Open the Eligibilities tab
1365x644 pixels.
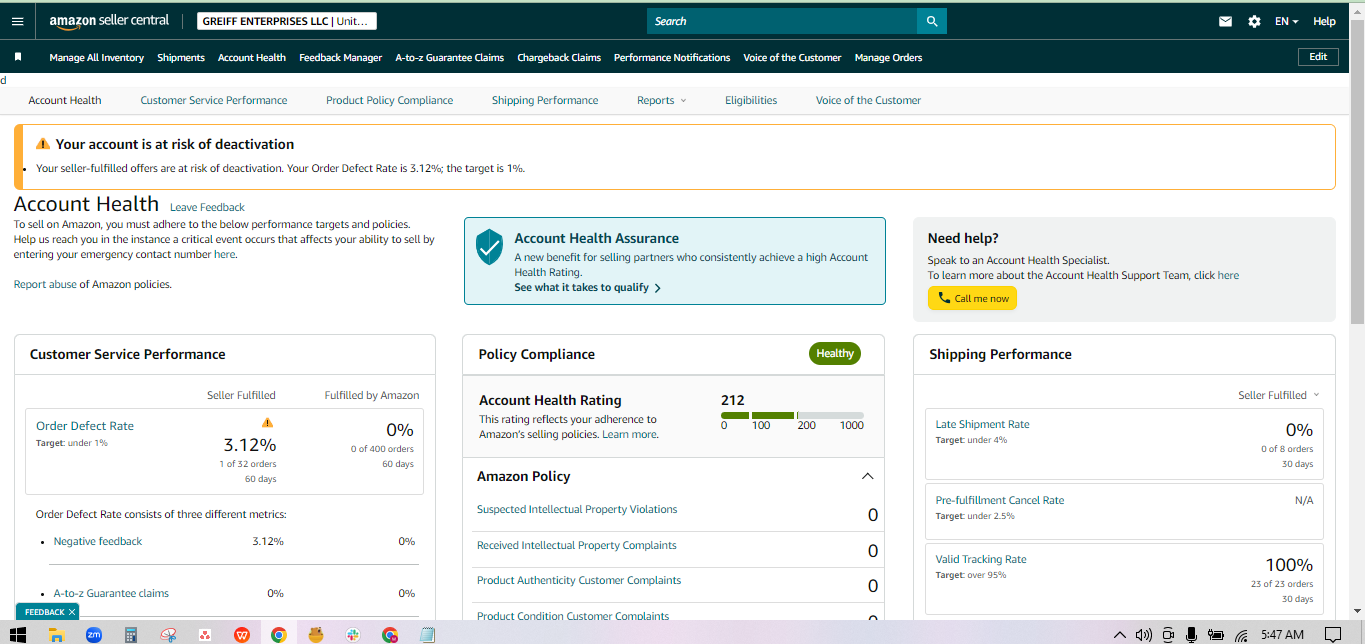[x=751, y=100]
